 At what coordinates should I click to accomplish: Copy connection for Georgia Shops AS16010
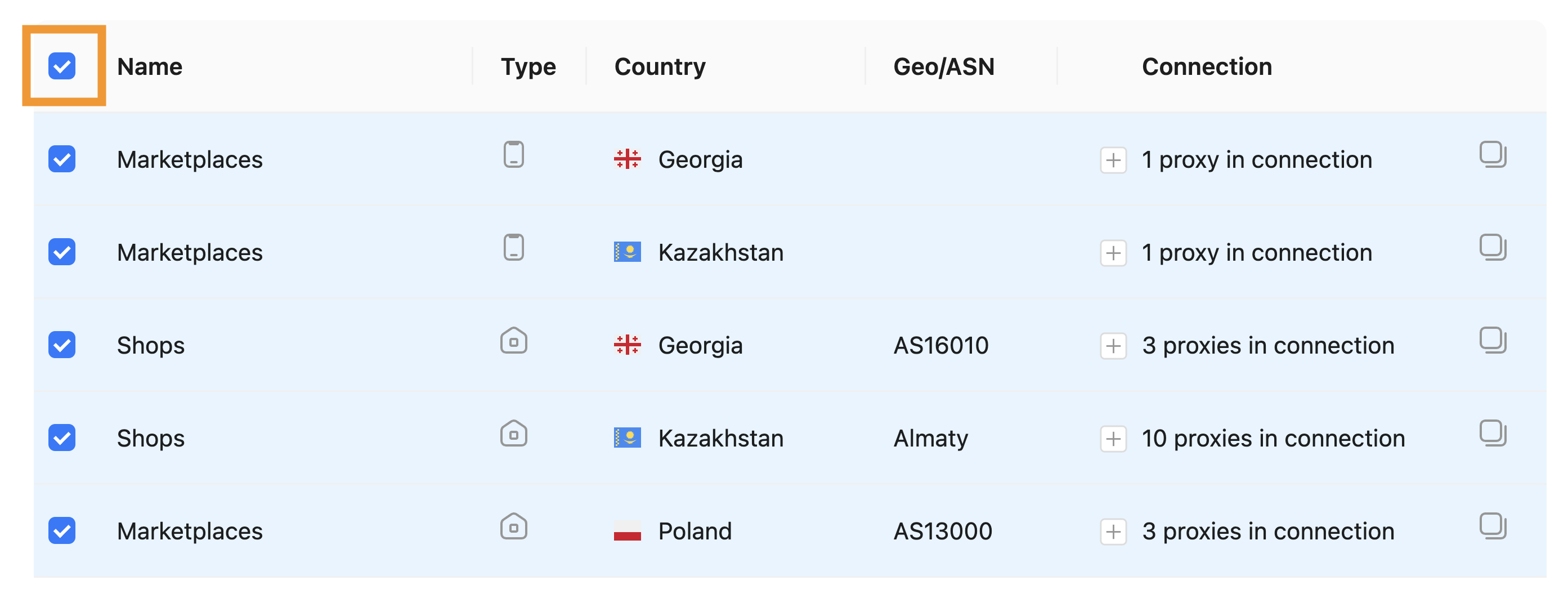tap(1493, 341)
